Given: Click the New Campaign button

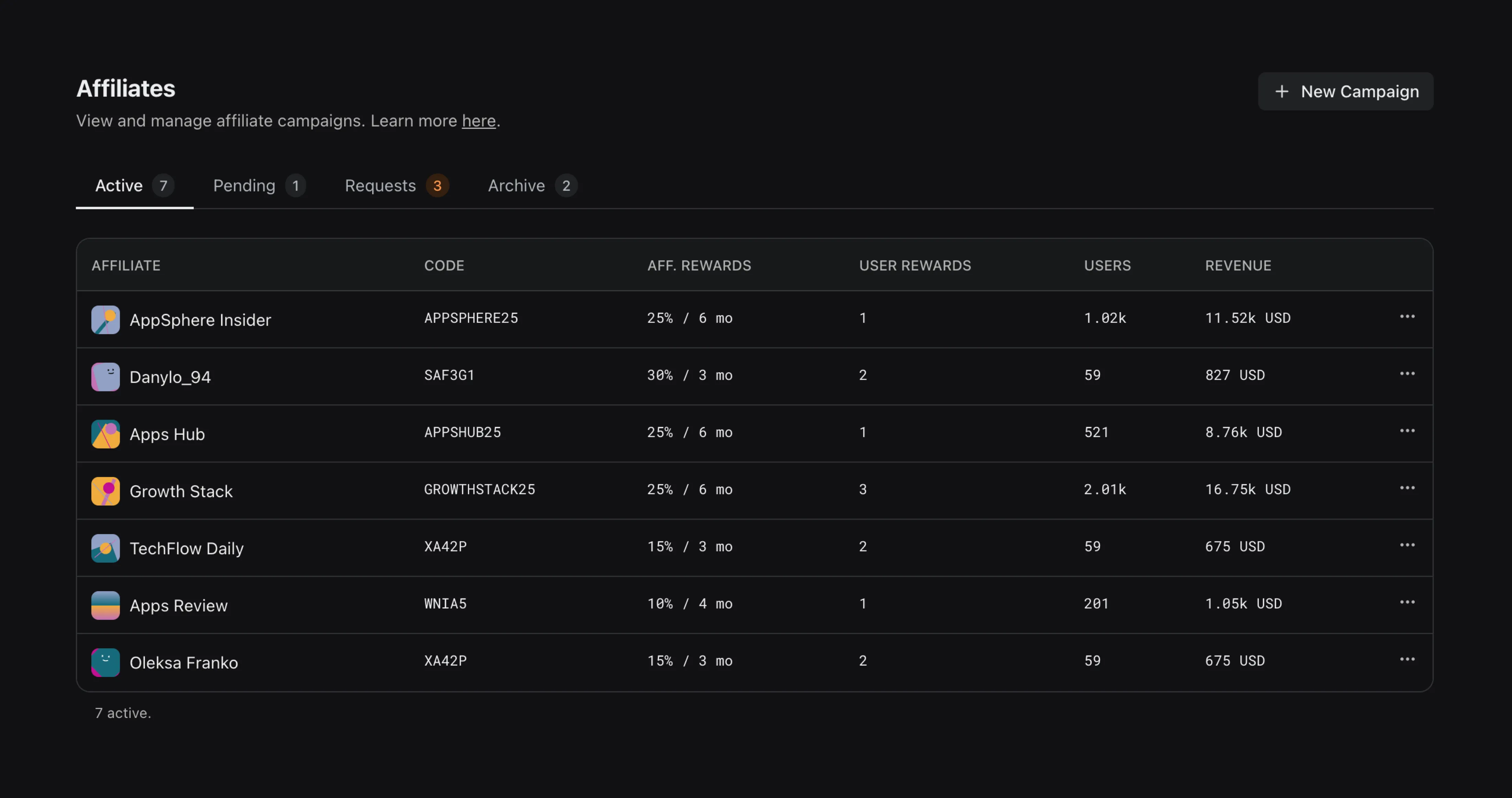Looking at the screenshot, I should [x=1346, y=92].
